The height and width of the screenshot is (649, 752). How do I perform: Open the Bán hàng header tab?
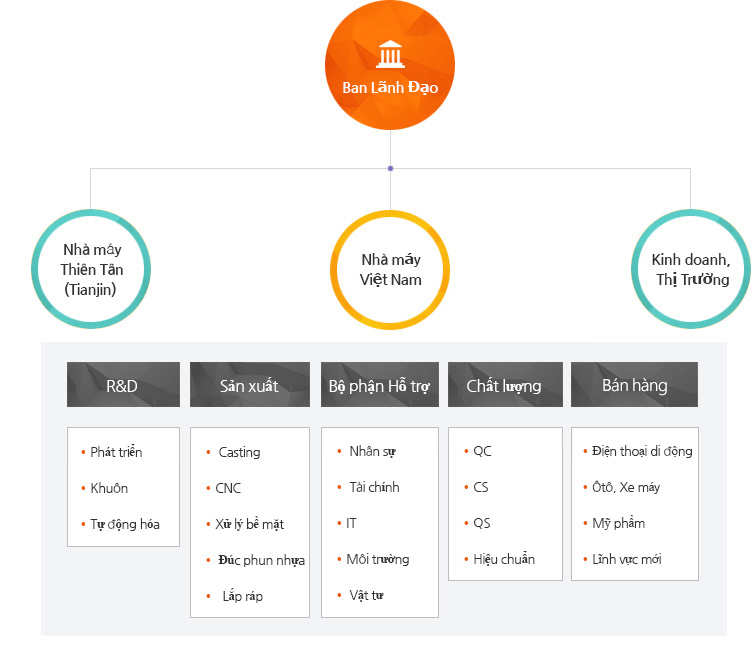[634, 385]
